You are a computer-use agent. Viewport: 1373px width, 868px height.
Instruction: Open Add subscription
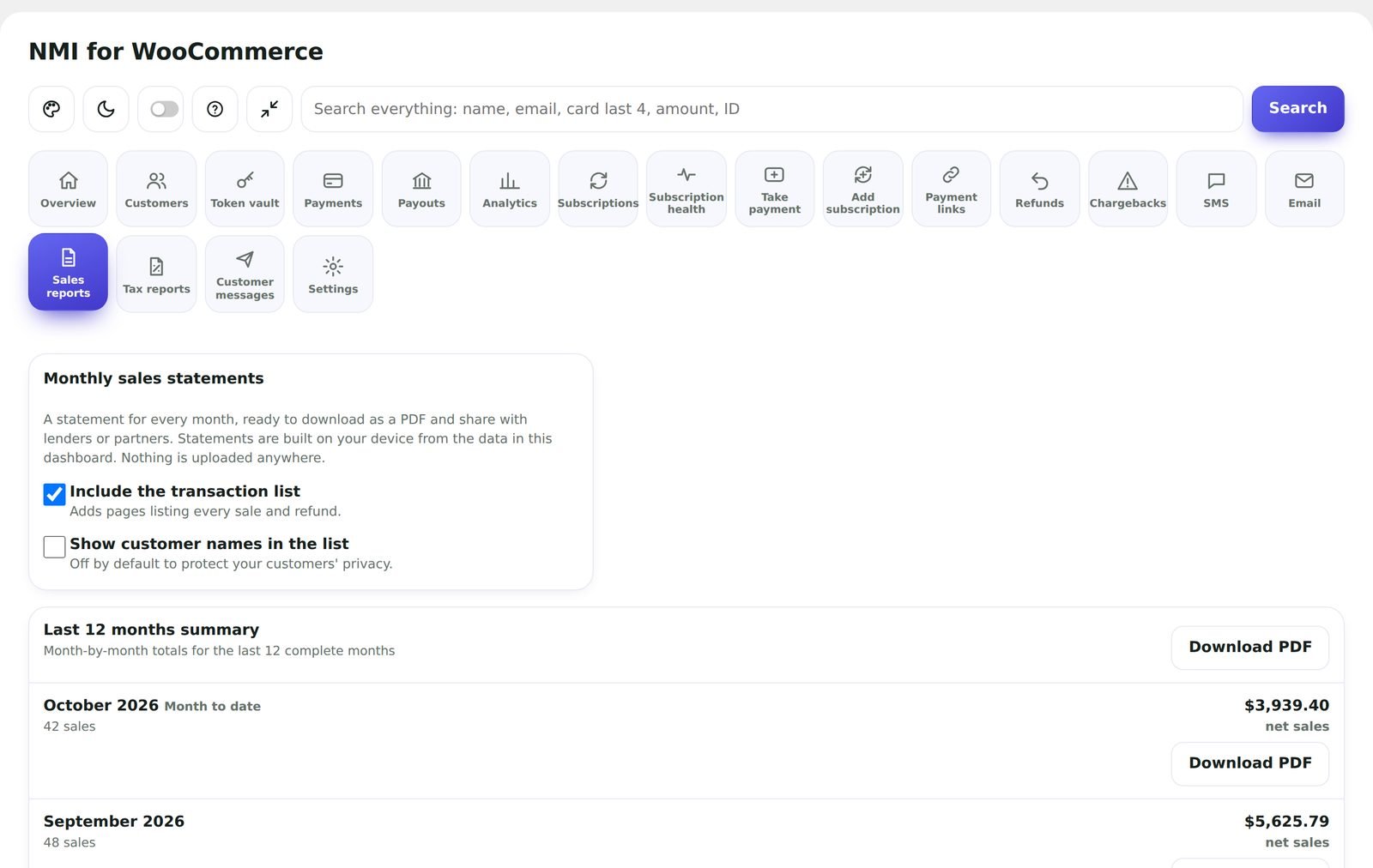(862, 189)
